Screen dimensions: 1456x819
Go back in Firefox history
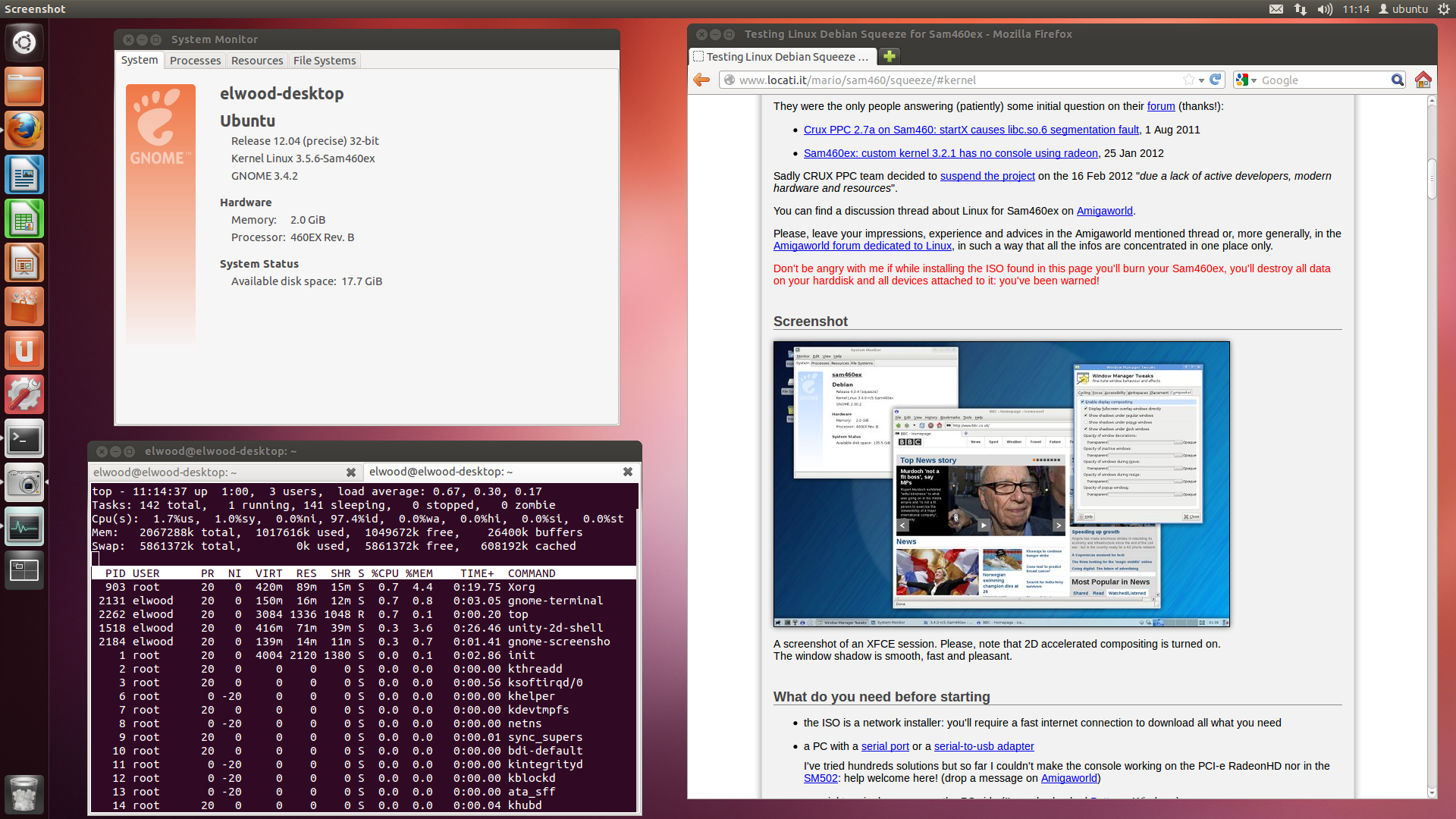[702, 80]
